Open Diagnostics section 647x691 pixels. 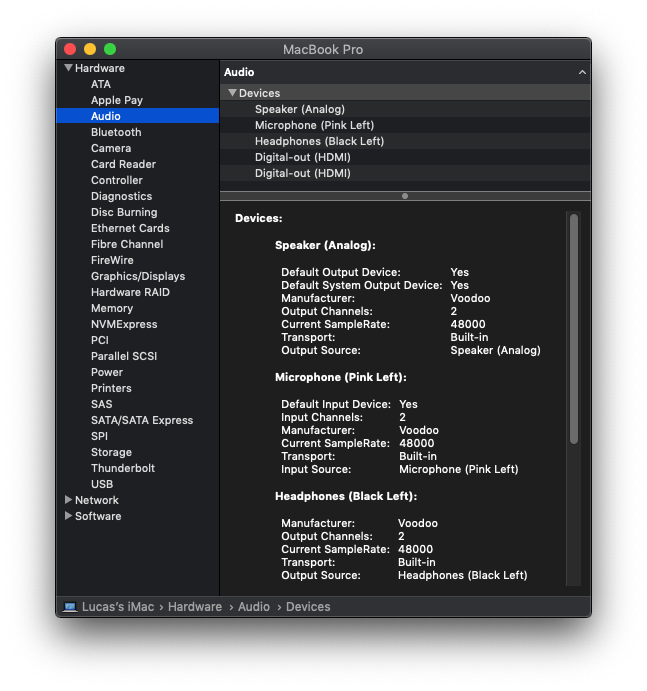tap(122, 196)
